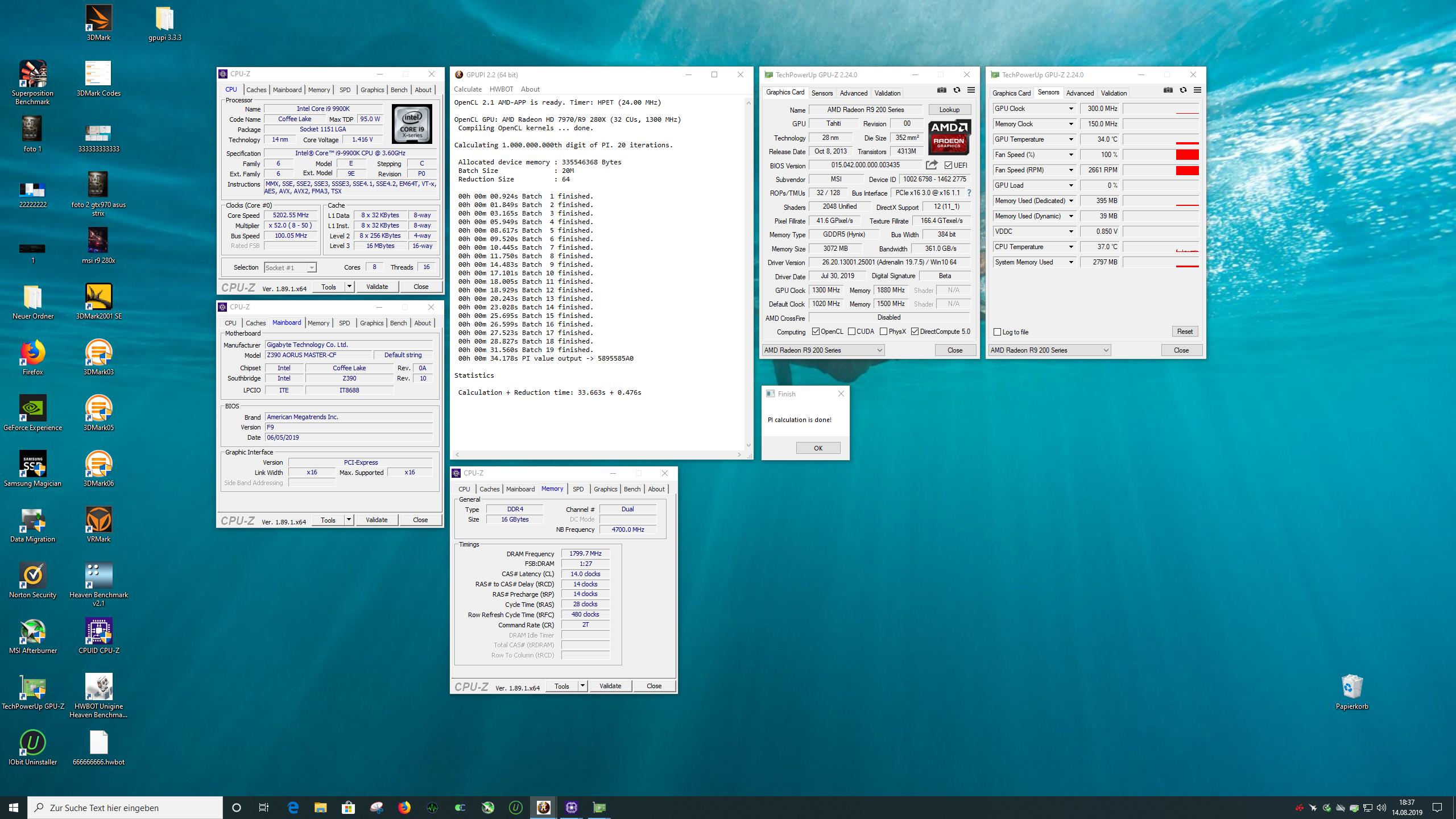The height and width of the screenshot is (819, 1456).
Task: Open Microsoft Store from the taskbar
Action: pyautogui.click(x=348, y=807)
